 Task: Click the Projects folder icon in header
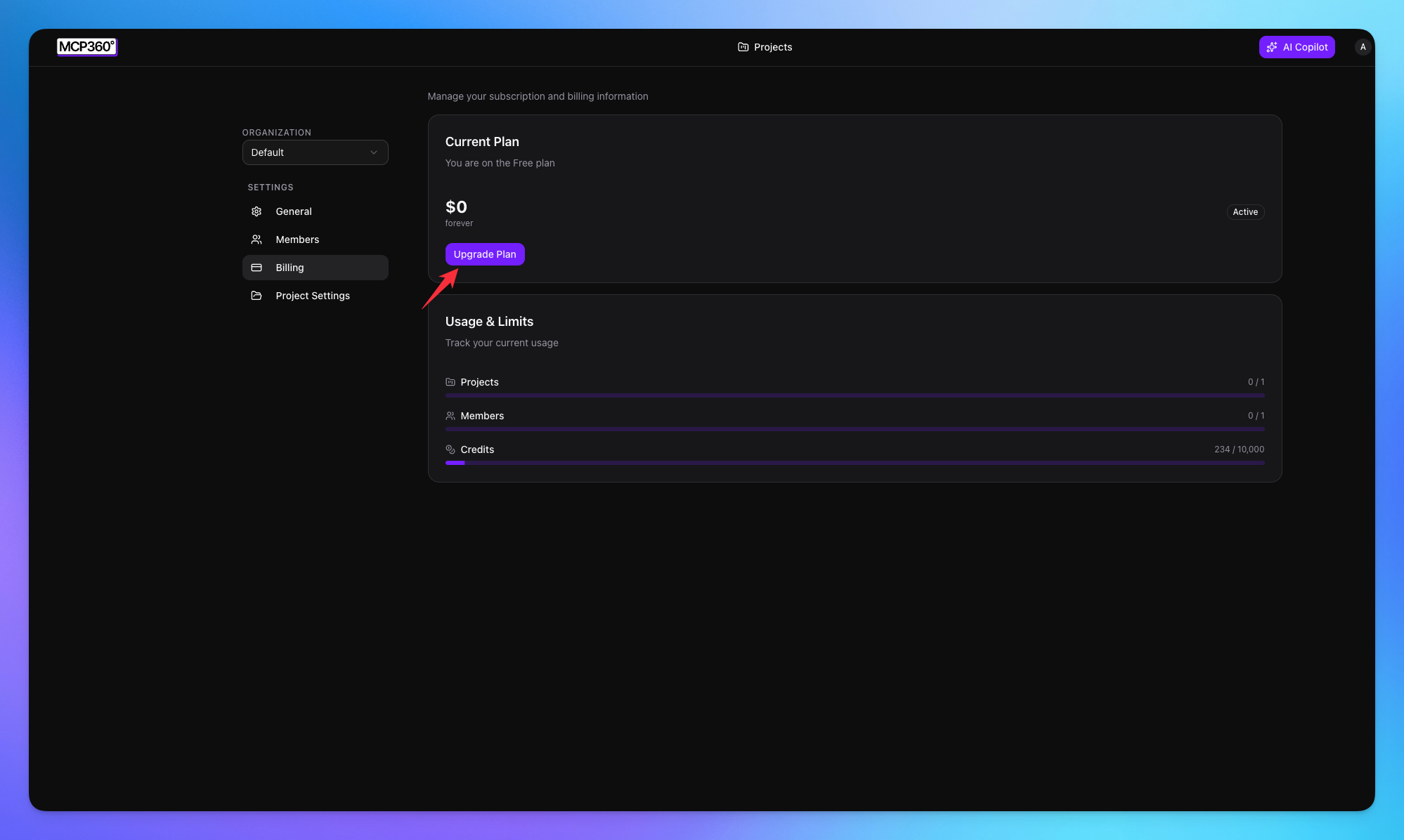743,47
